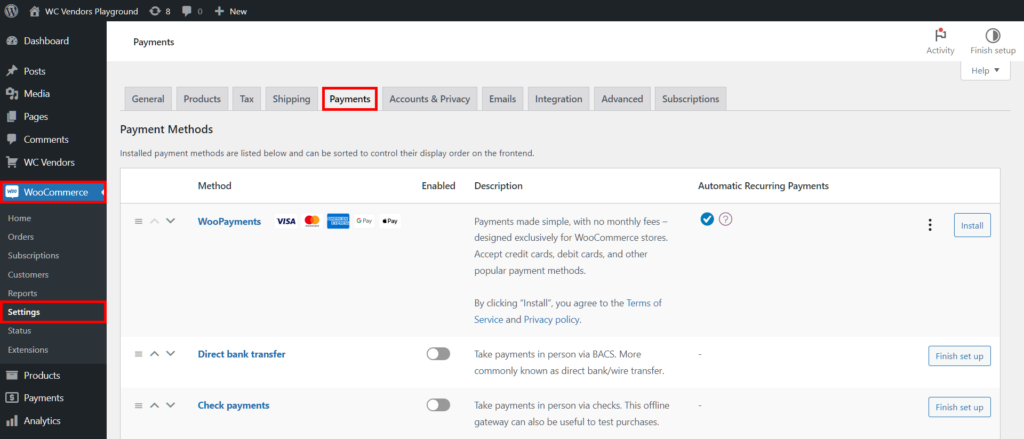Open Customers in WooCommerce submenu
Screen dimensions: 1024x439
(28, 274)
